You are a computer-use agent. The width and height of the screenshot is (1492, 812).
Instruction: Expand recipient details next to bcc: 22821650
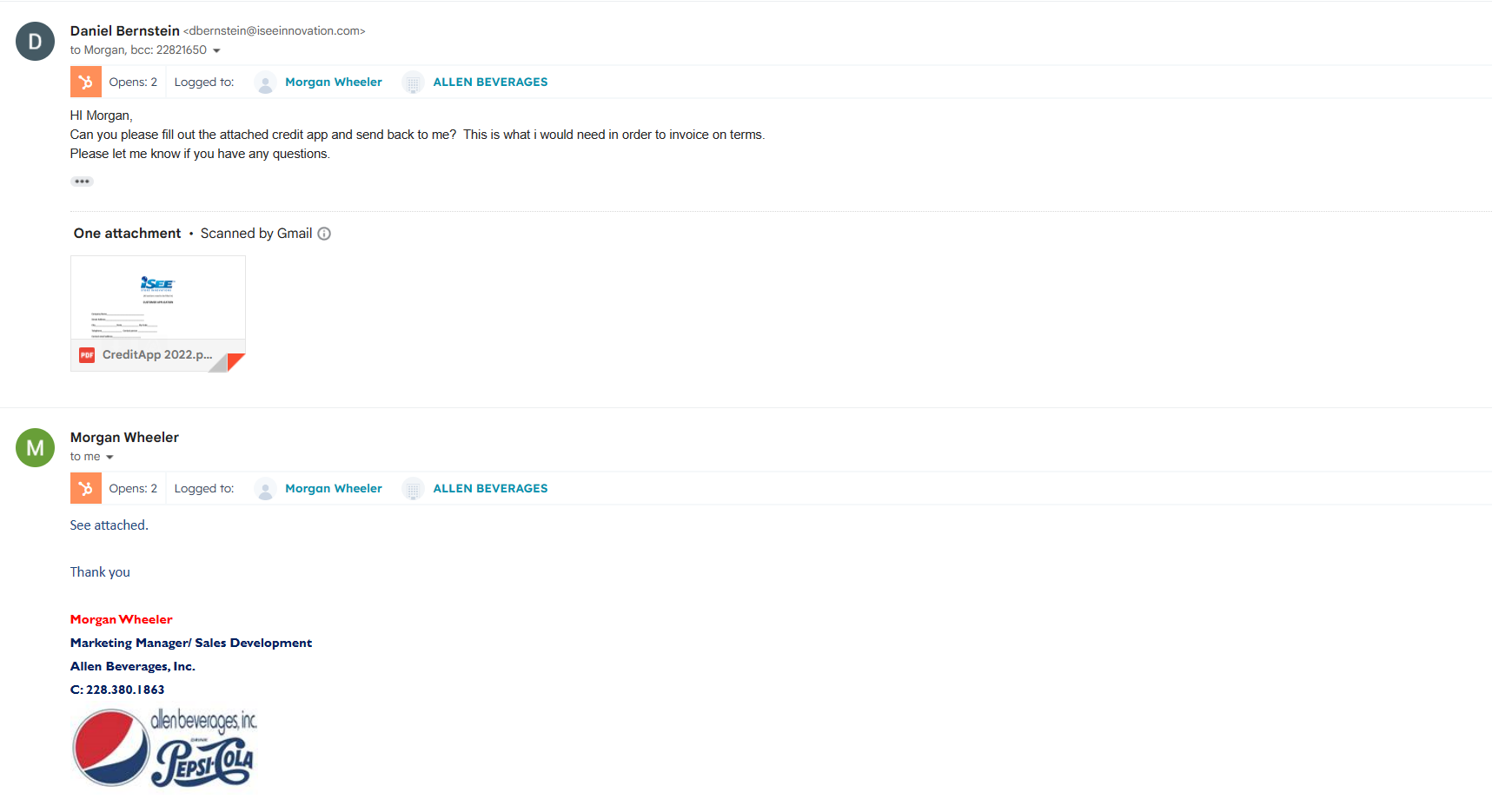pyautogui.click(x=216, y=50)
